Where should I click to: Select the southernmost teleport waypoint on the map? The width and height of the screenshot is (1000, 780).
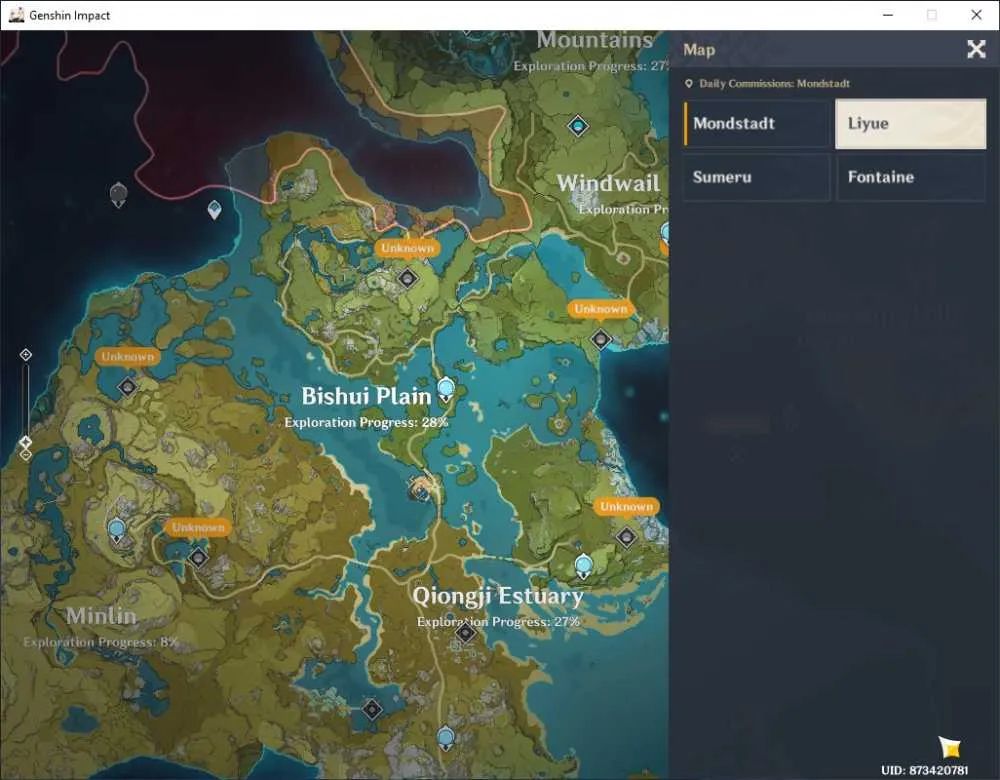coord(446,739)
